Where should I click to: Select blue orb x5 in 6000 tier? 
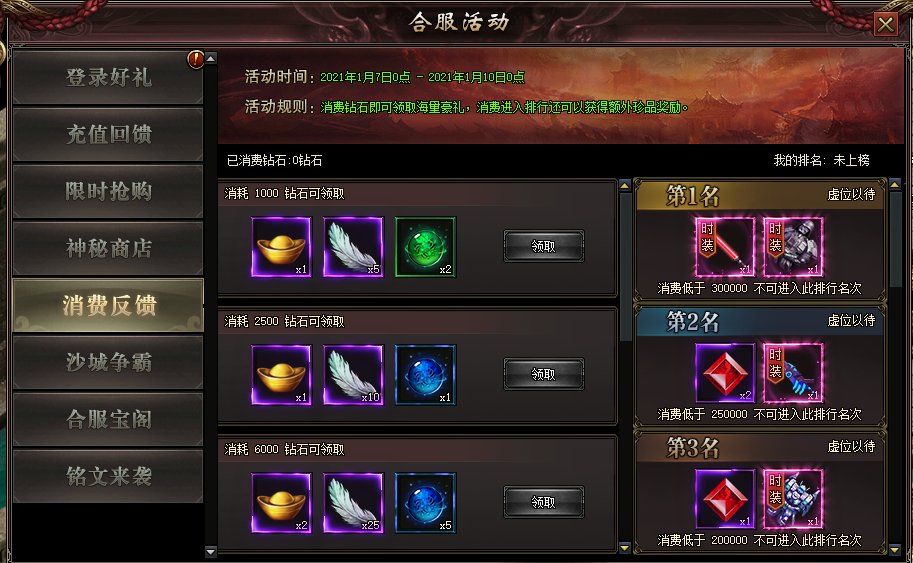[426, 503]
